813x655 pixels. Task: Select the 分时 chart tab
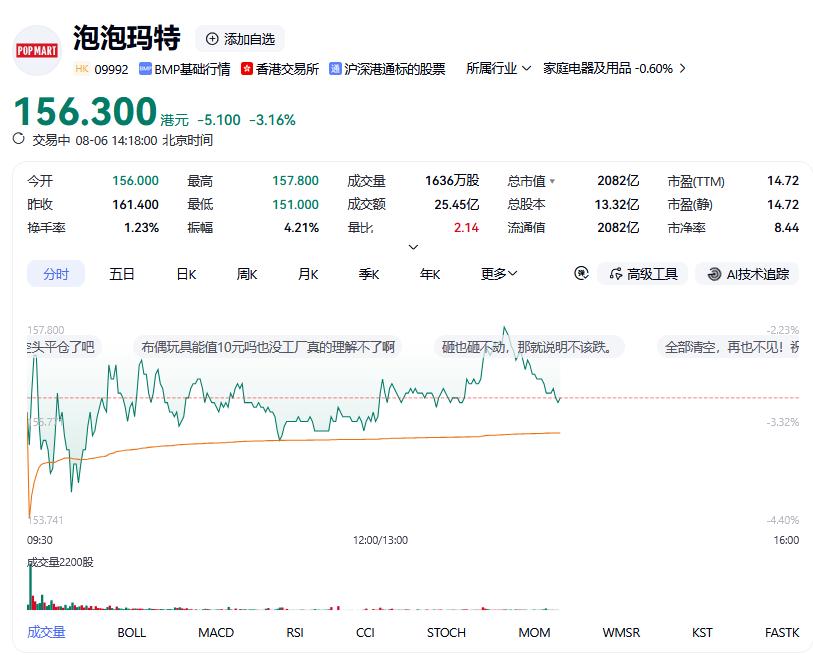click(56, 274)
